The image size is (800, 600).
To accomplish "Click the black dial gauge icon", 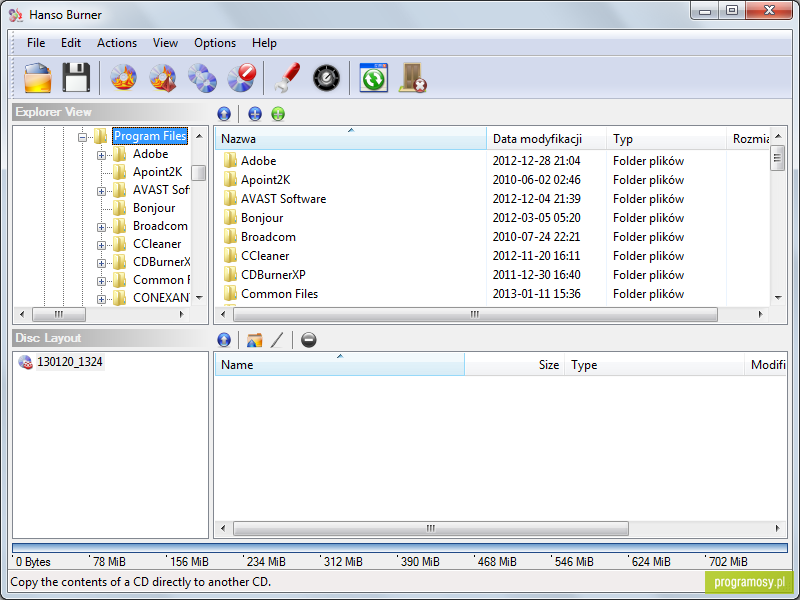I will (x=326, y=78).
